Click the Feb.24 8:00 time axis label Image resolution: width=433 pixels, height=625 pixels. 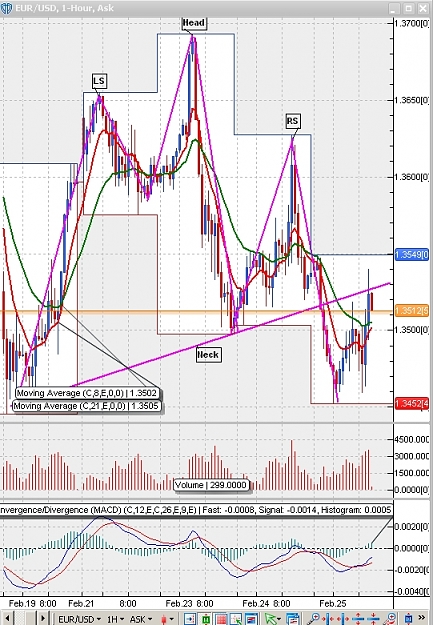tap(266, 603)
